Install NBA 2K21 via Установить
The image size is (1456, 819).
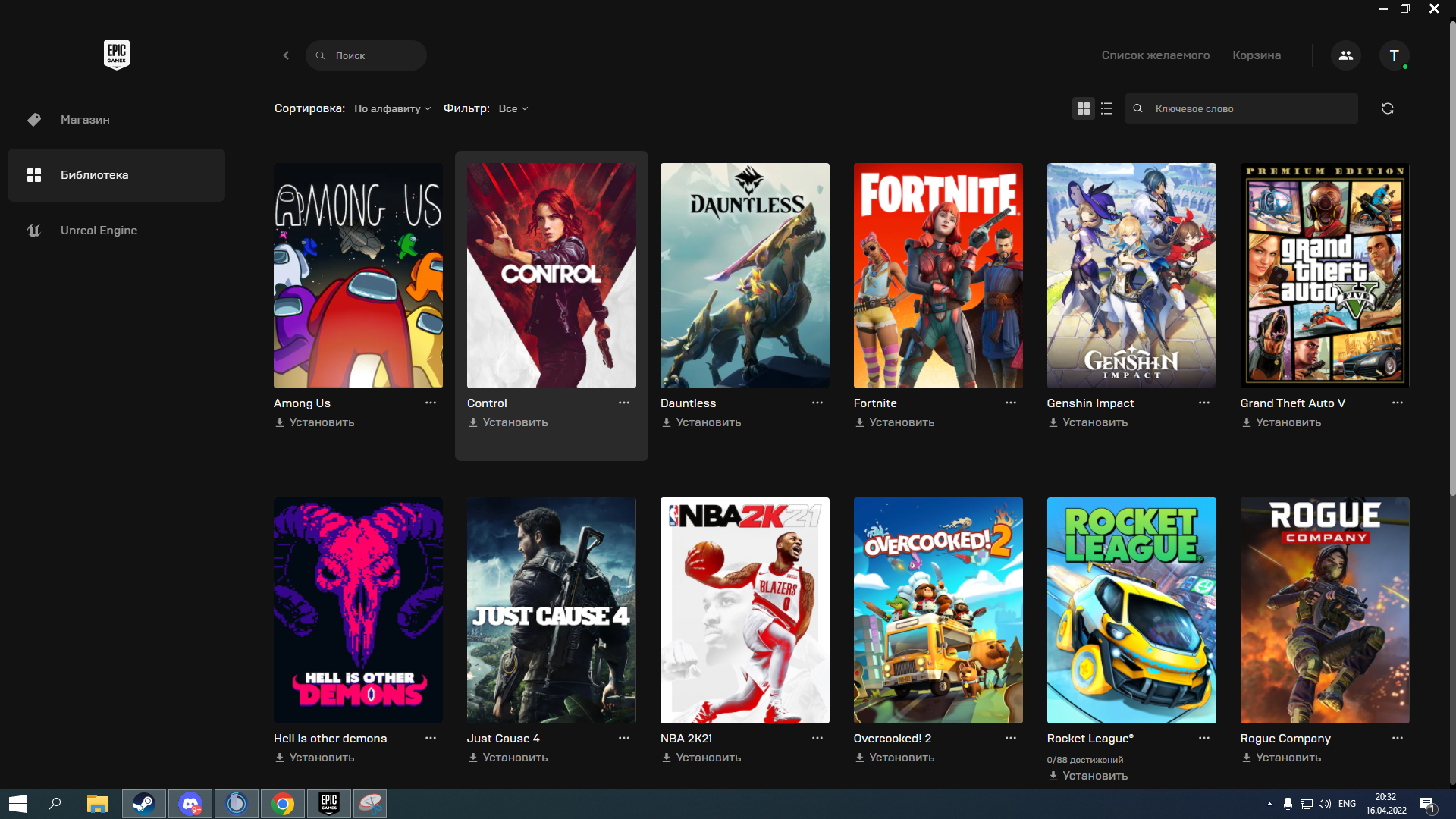[x=701, y=758]
